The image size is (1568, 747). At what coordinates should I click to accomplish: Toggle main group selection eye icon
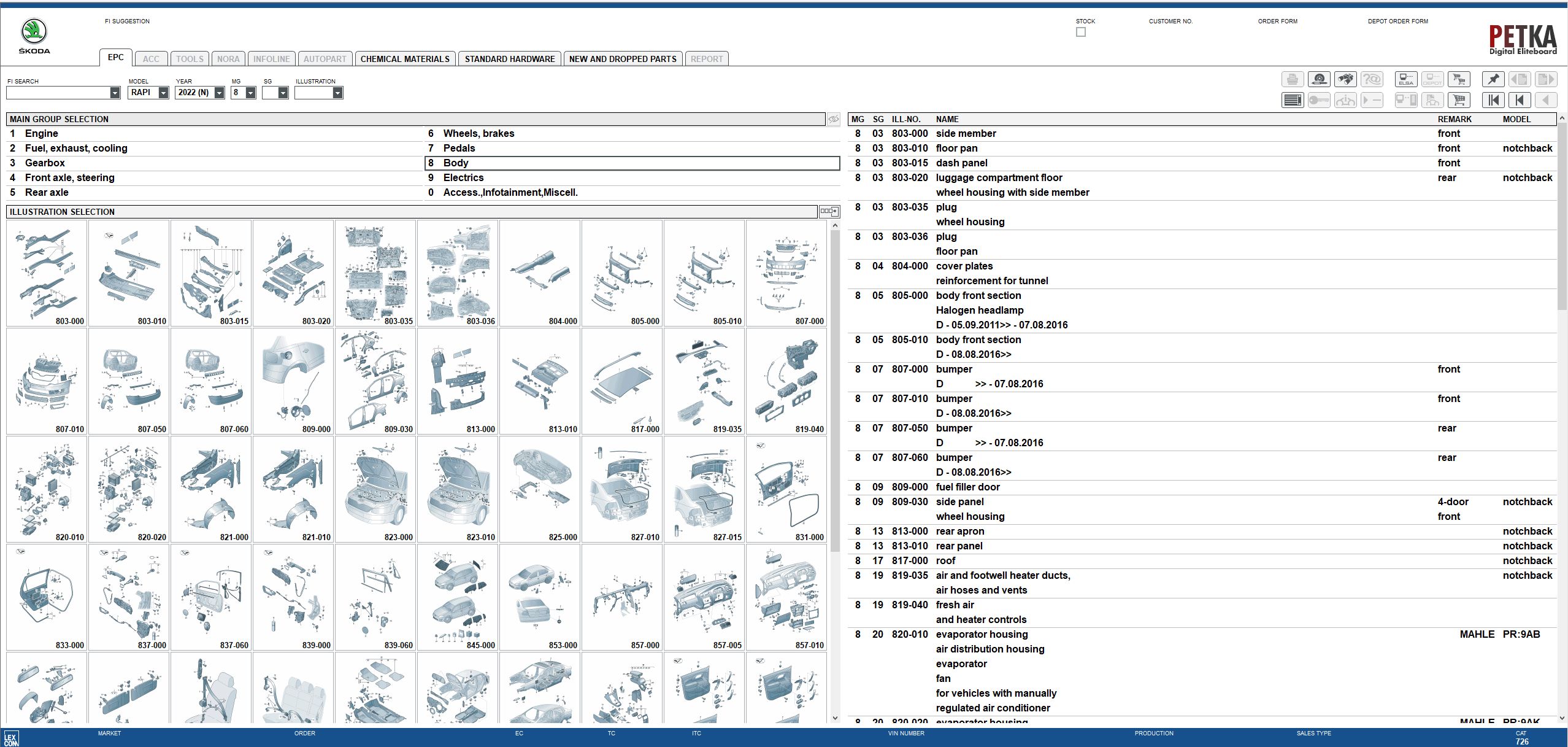click(x=833, y=119)
